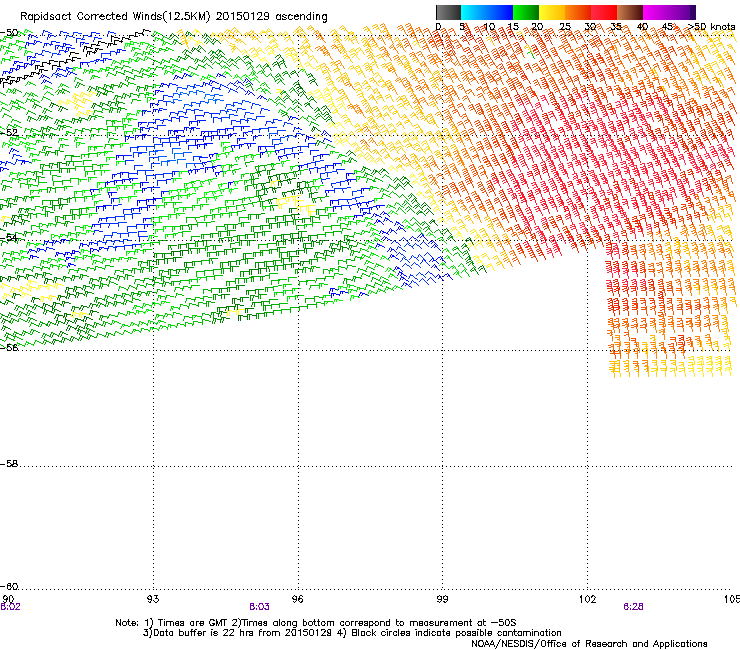The image size is (740, 650).
Task: Click the latitude label '-52'
Action: (x=9, y=133)
